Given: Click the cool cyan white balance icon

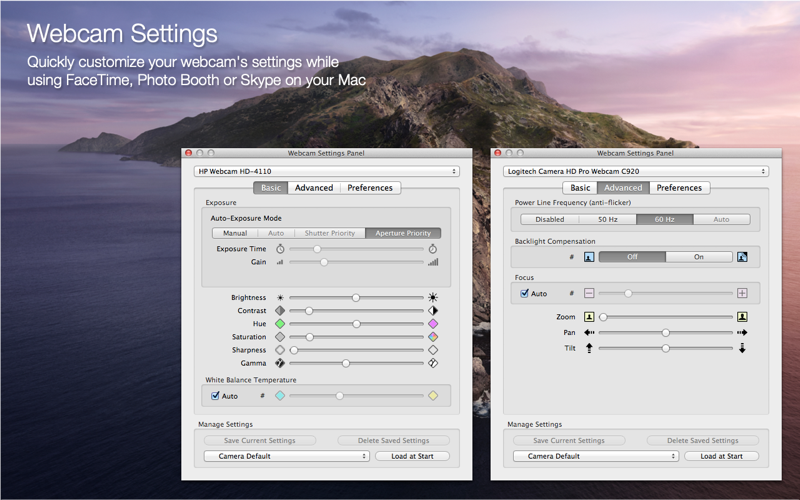Looking at the screenshot, I should coord(280,395).
